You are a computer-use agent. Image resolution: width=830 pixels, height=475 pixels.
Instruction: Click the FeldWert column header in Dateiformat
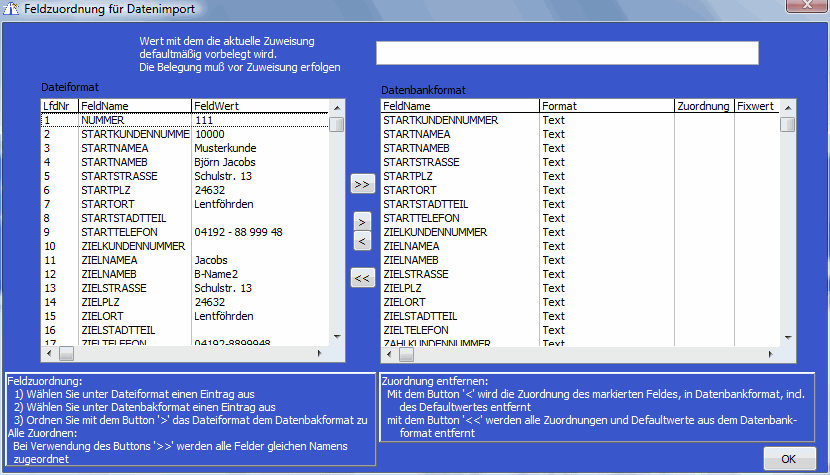(260, 105)
